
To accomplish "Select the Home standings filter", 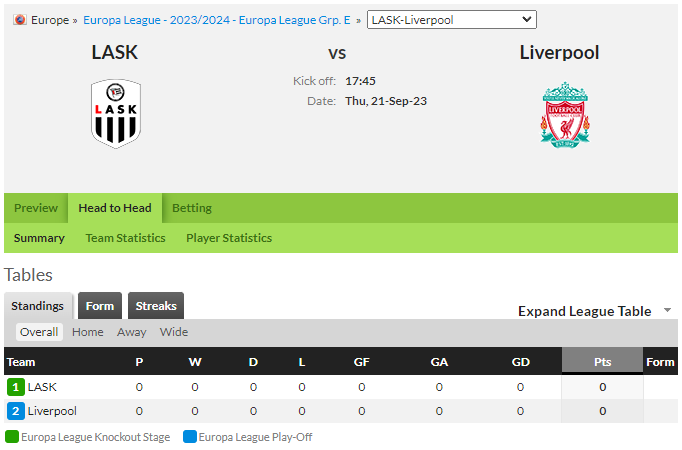I will click(x=87, y=332).
